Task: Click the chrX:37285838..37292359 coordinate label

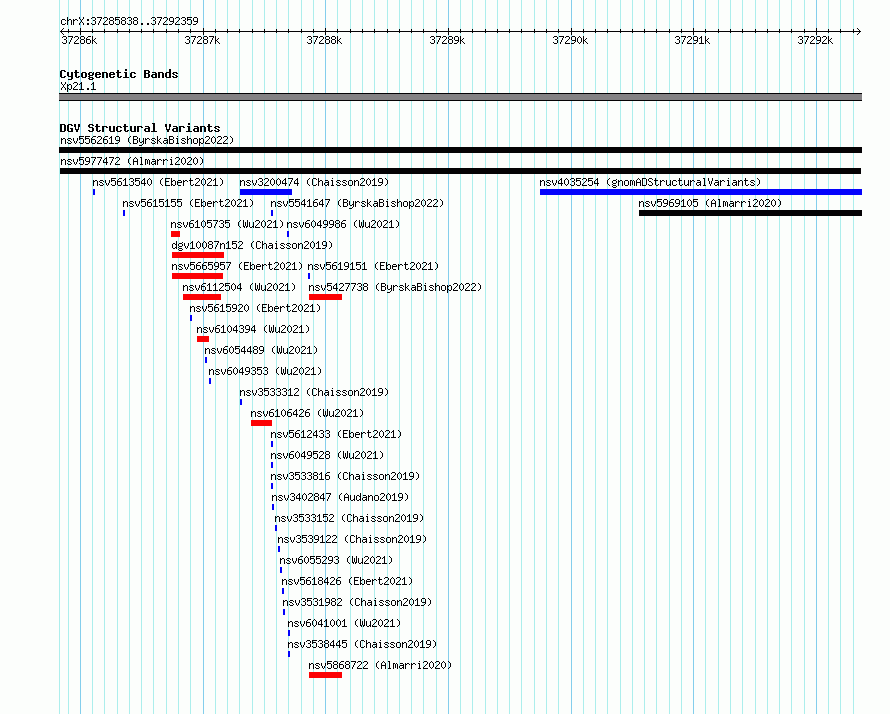Action: pos(129,21)
